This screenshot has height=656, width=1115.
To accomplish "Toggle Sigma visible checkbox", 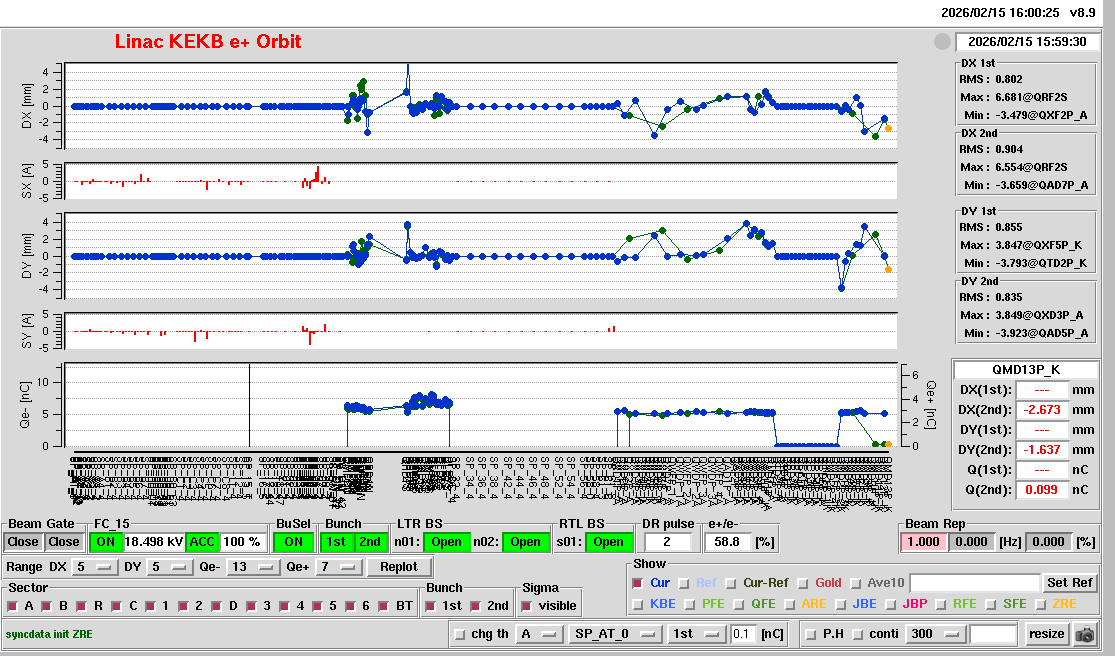I will (x=527, y=606).
